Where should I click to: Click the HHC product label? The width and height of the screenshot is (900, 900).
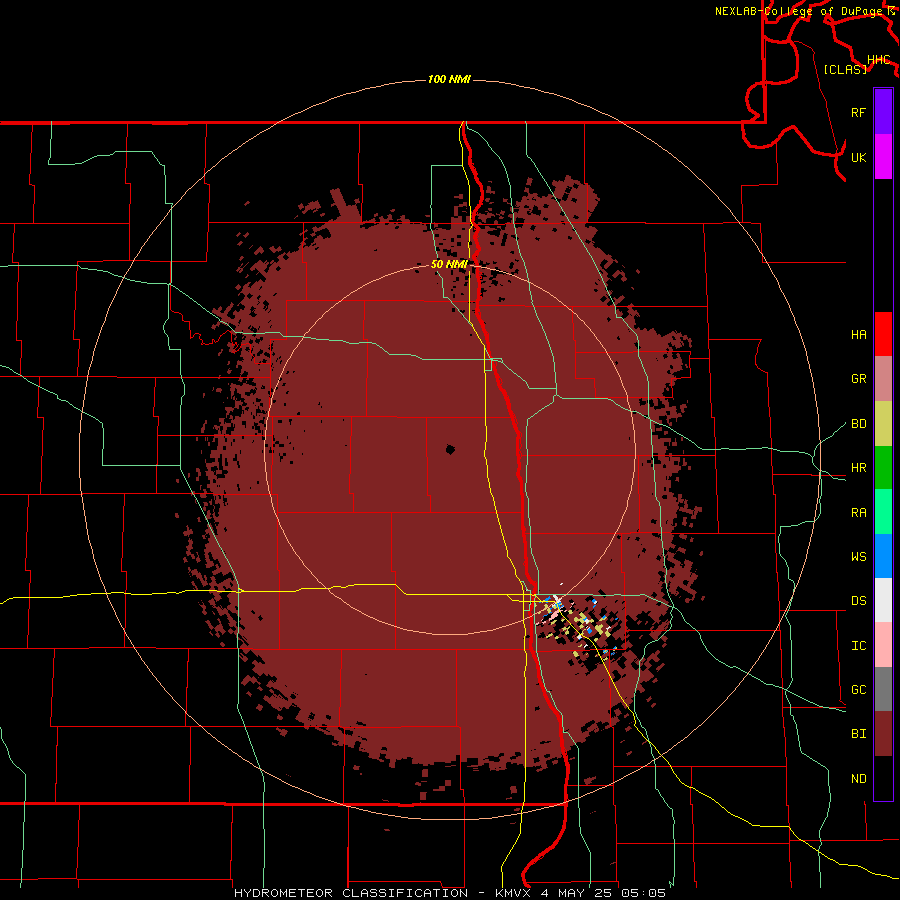879,60
